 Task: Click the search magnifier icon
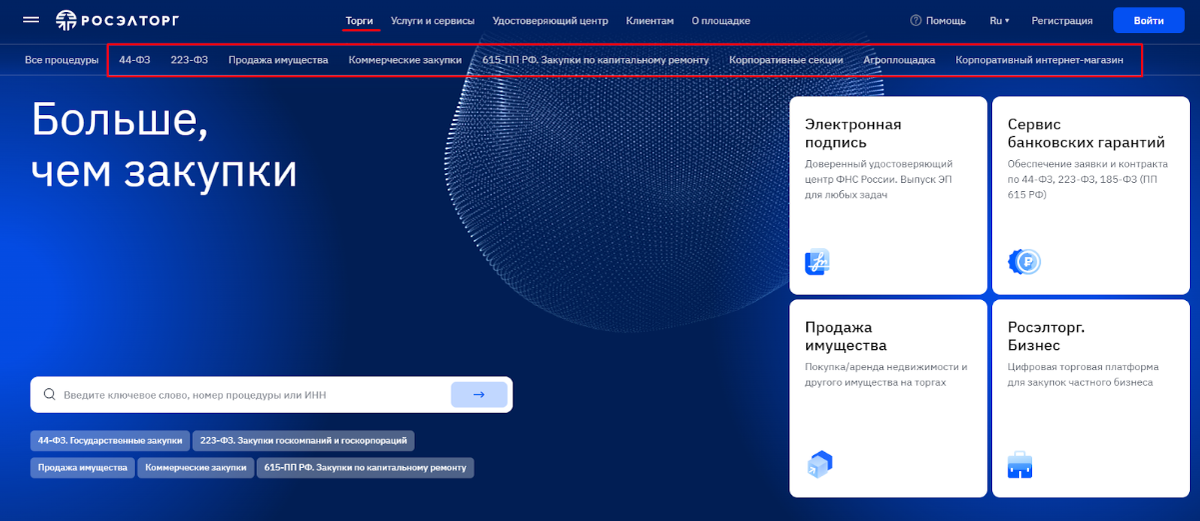(x=49, y=395)
